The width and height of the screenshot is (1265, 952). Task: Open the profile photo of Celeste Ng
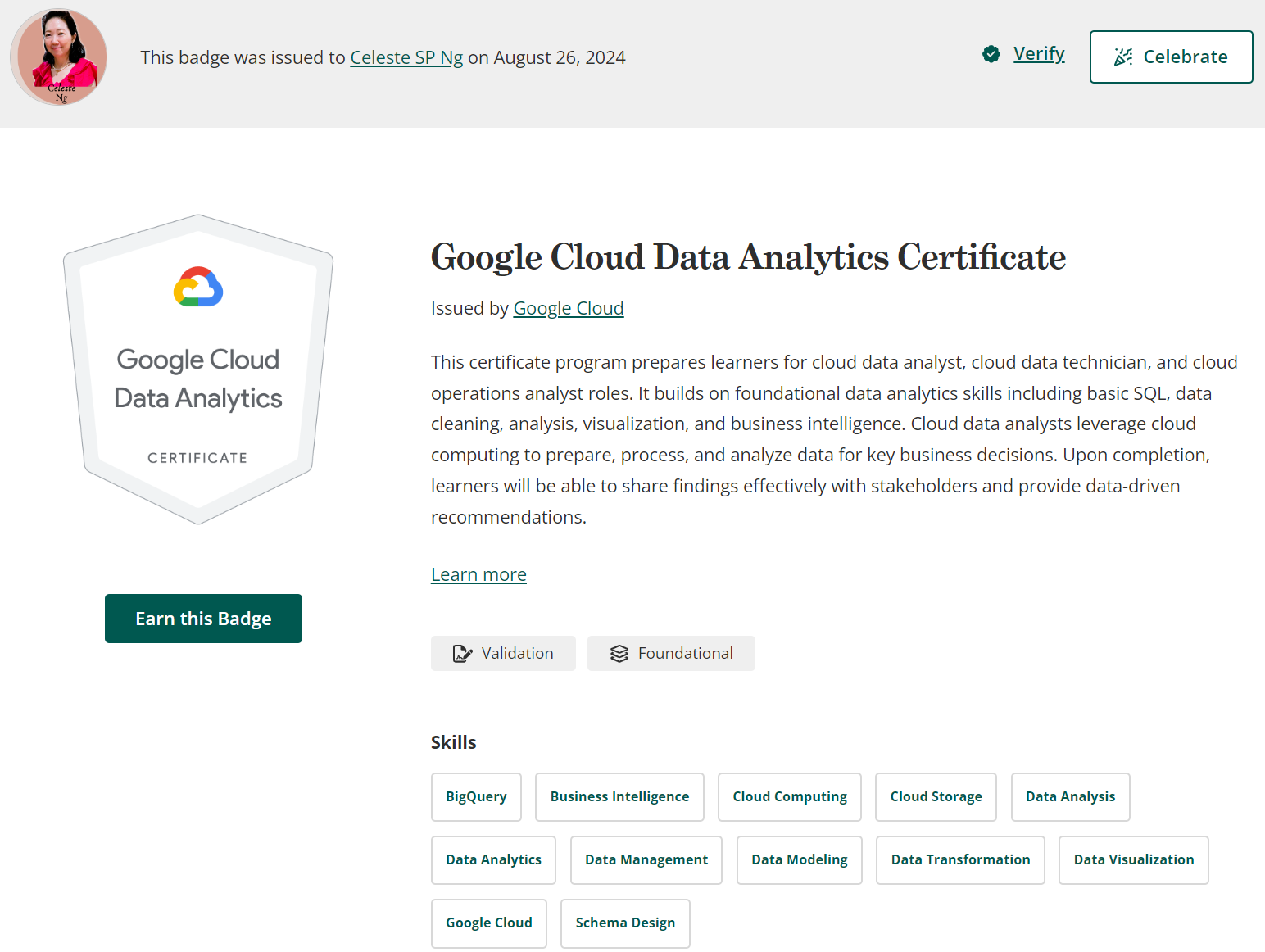click(x=59, y=57)
